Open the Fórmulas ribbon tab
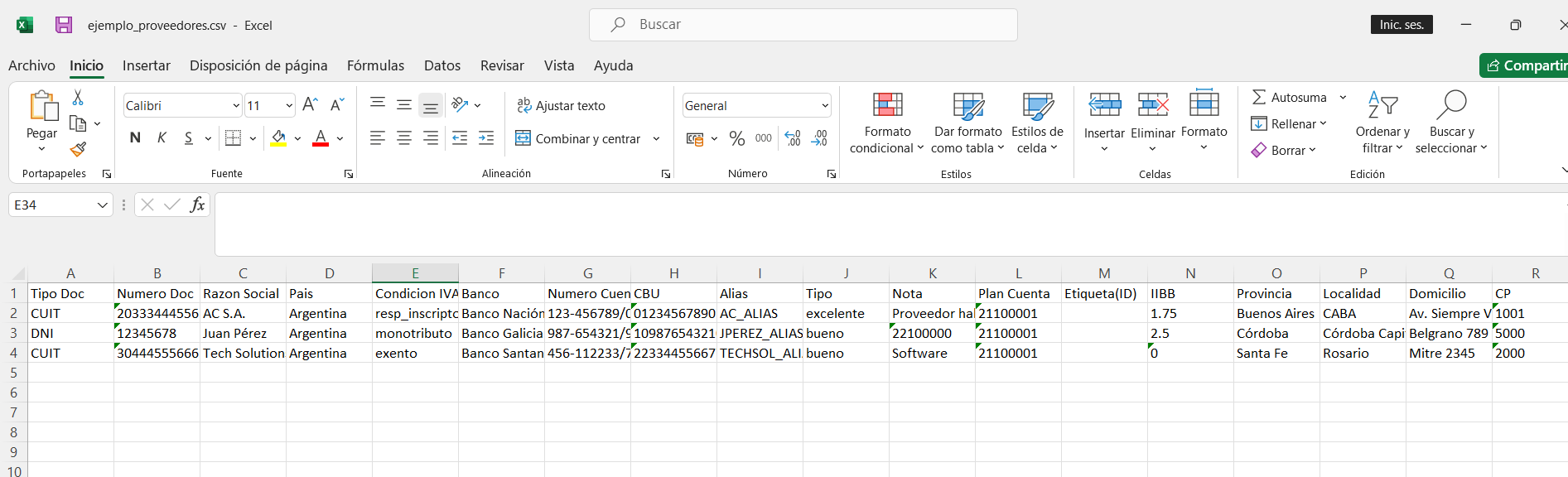The height and width of the screenshot is (477, 1568). [375, 65]
